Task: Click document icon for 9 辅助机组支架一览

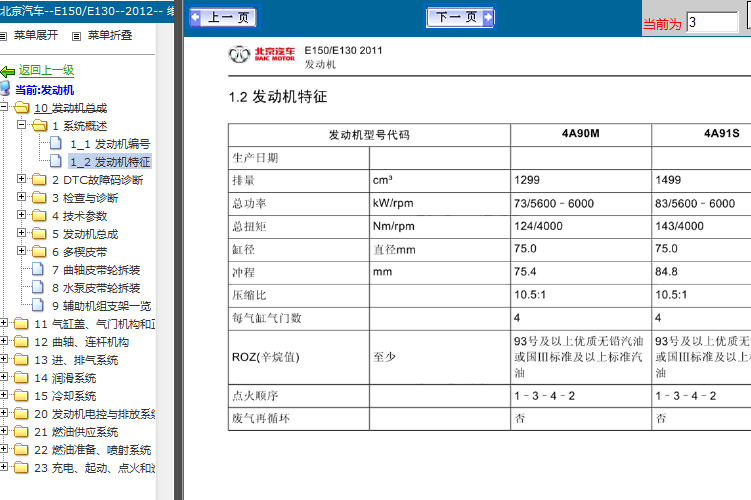Action: (38, 305)
